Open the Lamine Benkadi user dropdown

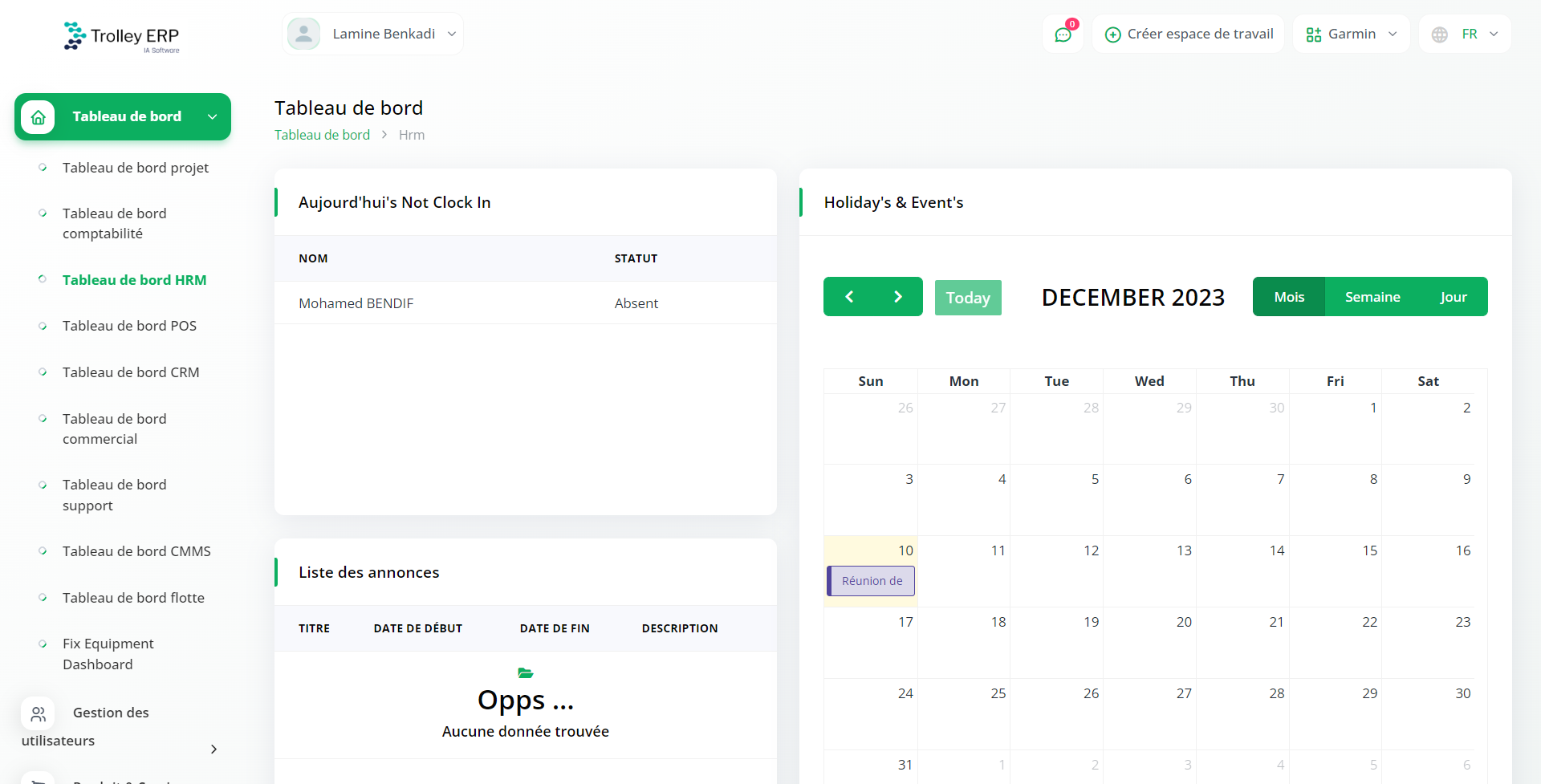pos(384,34)
